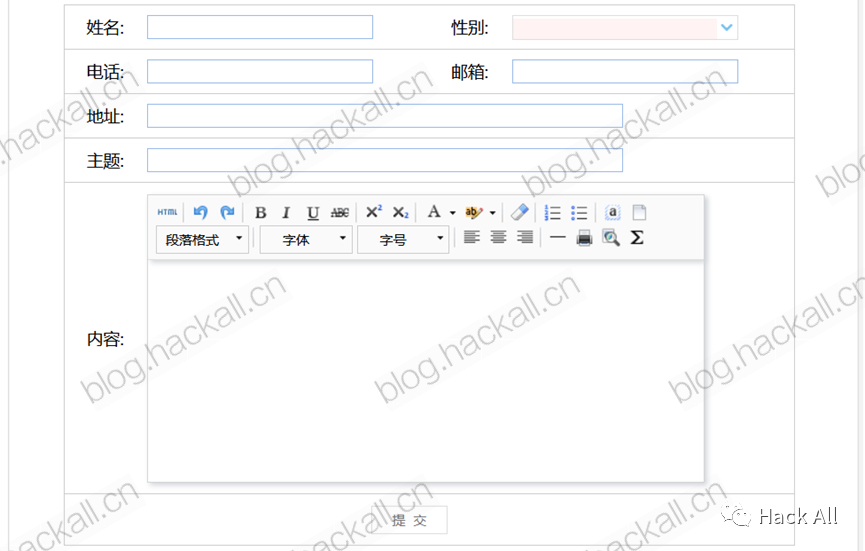Screen dimensions: 865x551
Task: Center align text
Action: pyautogui.click(x=498, y=238)
